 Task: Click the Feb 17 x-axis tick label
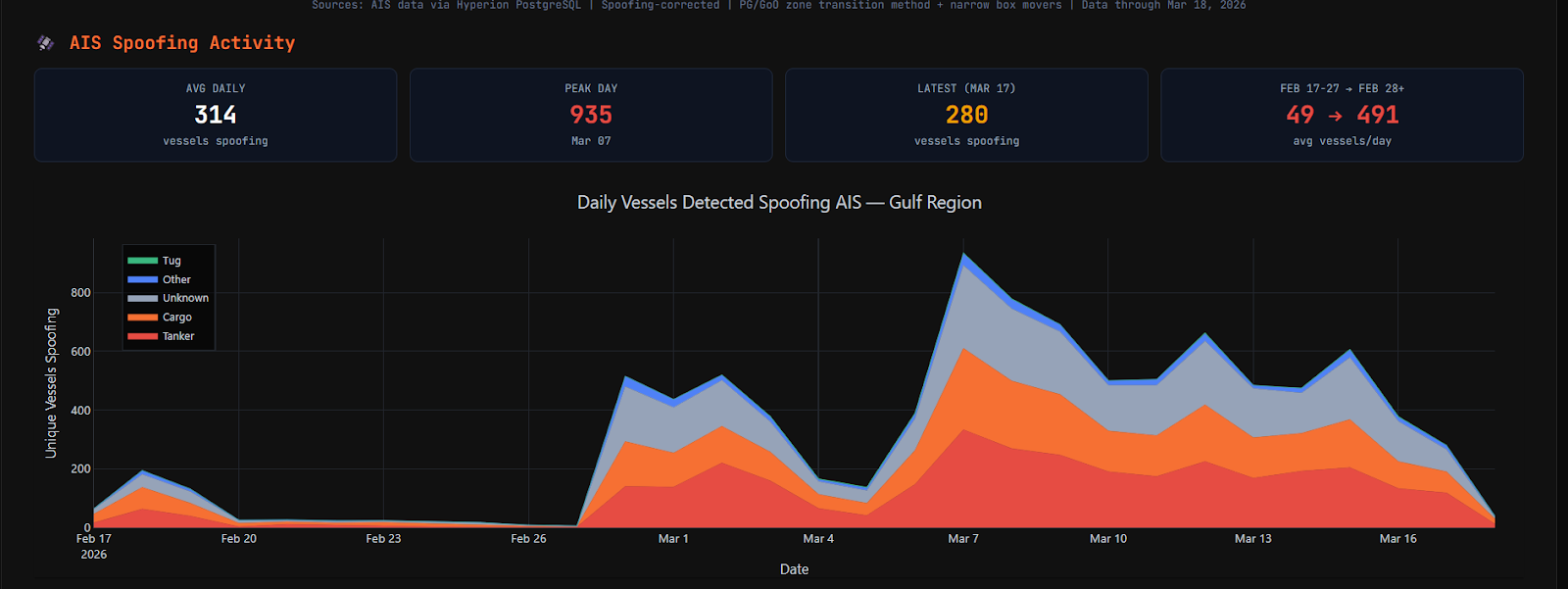(94, 539)
